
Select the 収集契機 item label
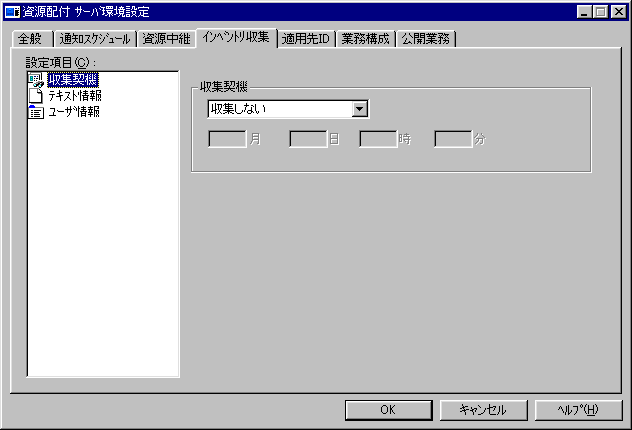[73, 80]
